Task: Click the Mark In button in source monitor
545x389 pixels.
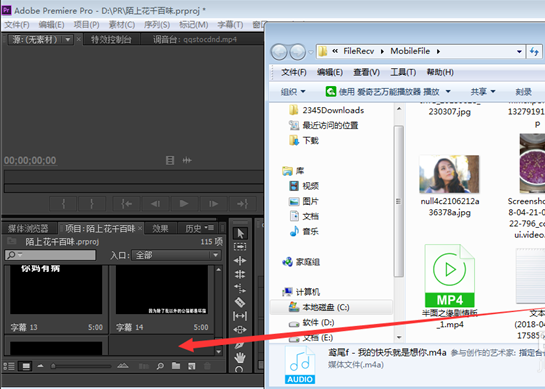Action: click(64, 204)
